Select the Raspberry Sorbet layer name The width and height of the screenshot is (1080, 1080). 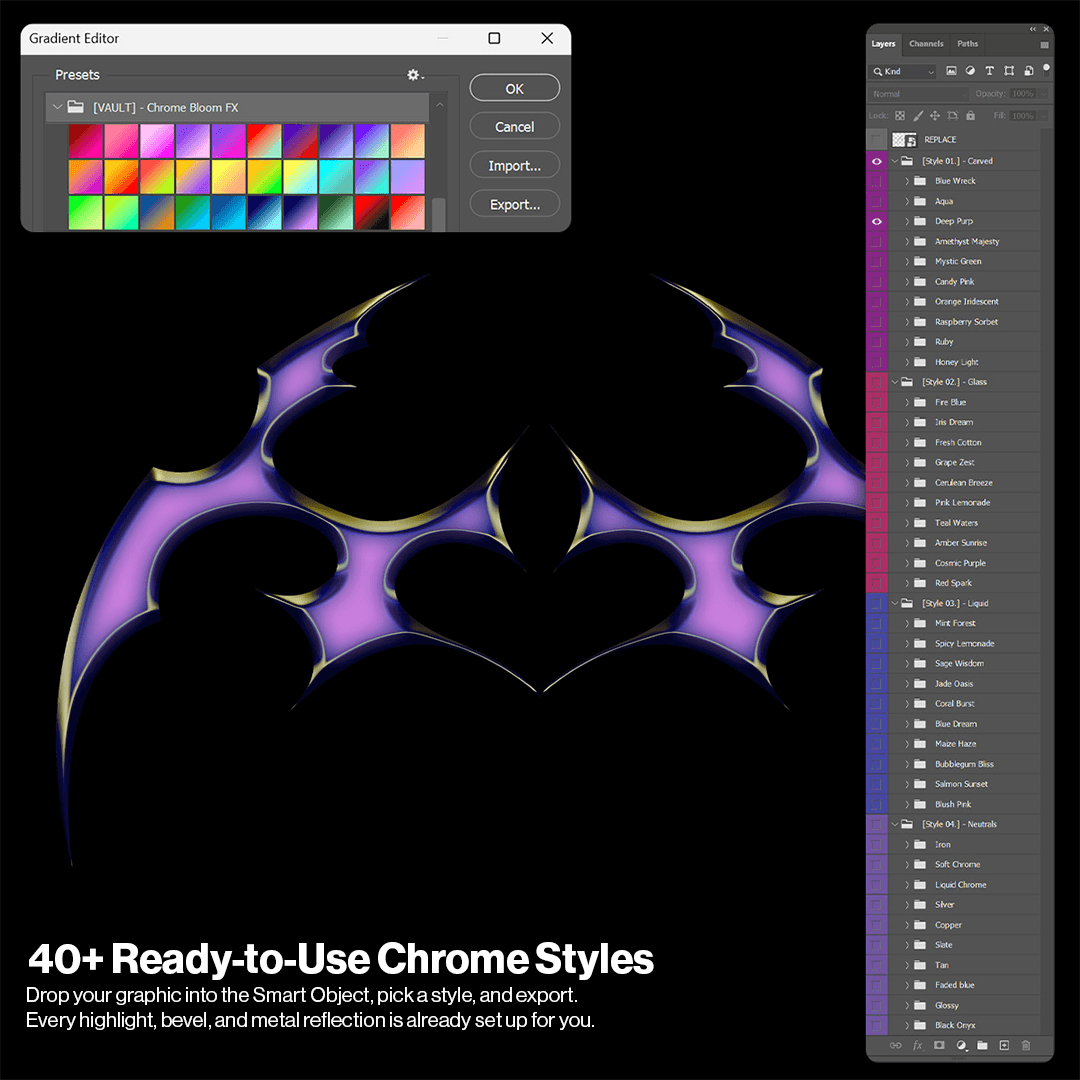tap(966, 322)
